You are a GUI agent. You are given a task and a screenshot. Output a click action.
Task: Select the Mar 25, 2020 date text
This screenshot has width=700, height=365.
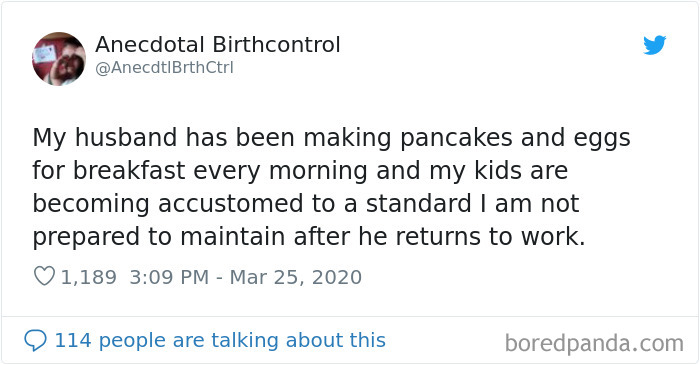pyautogui.click(x=296, y=277)
